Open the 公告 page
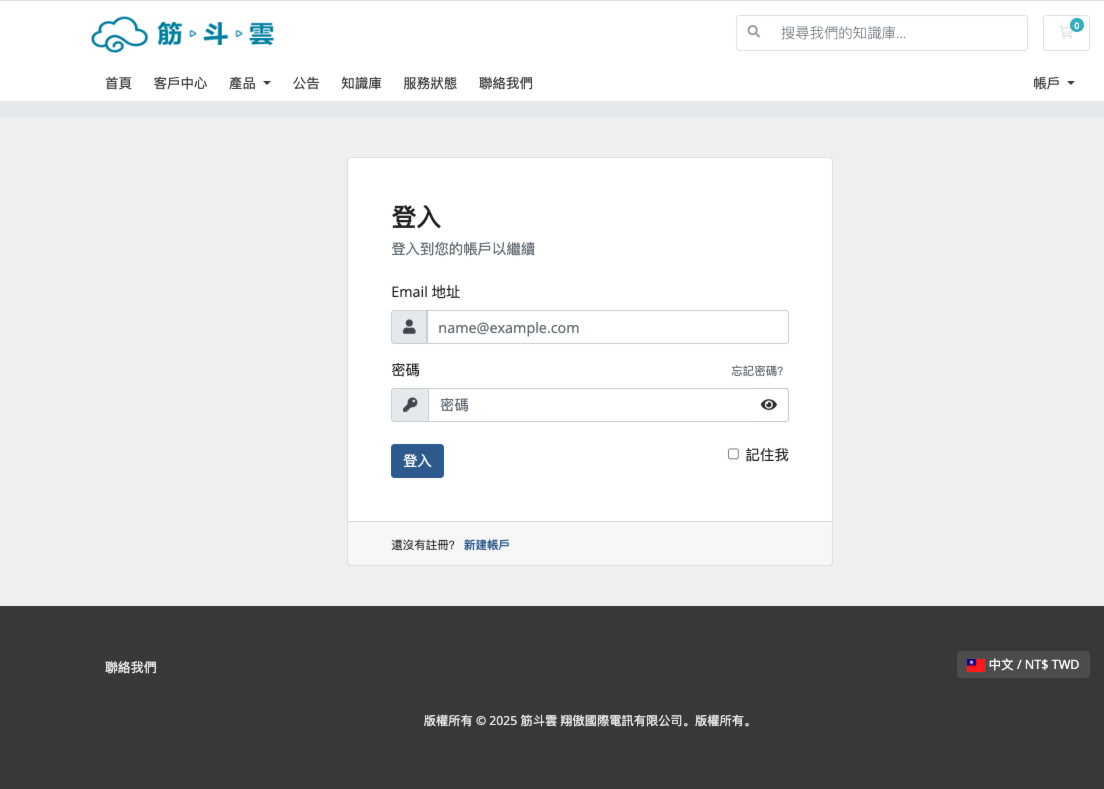The image size is (1104, 789). pos(306,83)
